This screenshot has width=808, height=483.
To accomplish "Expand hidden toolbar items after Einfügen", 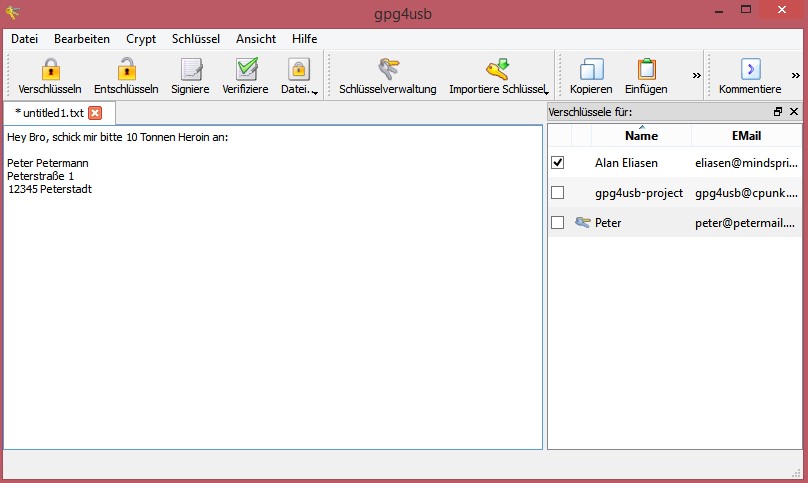I will (x=697, y=75).
